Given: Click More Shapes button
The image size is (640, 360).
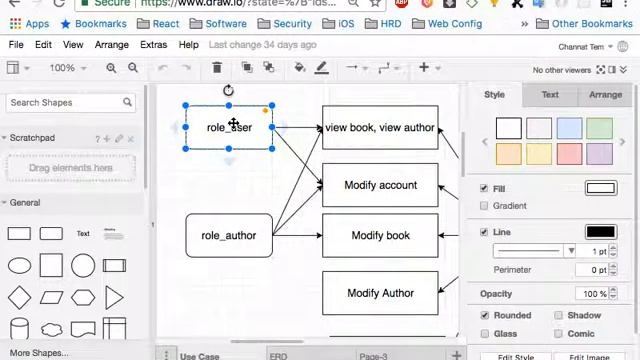Looking at the screenshot, I should pyautogui.click(x=39, y=353).
